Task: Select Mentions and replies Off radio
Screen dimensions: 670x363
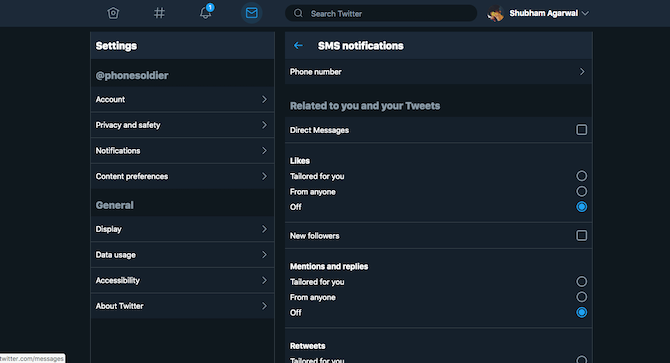Action: click(x=582, y=312)
